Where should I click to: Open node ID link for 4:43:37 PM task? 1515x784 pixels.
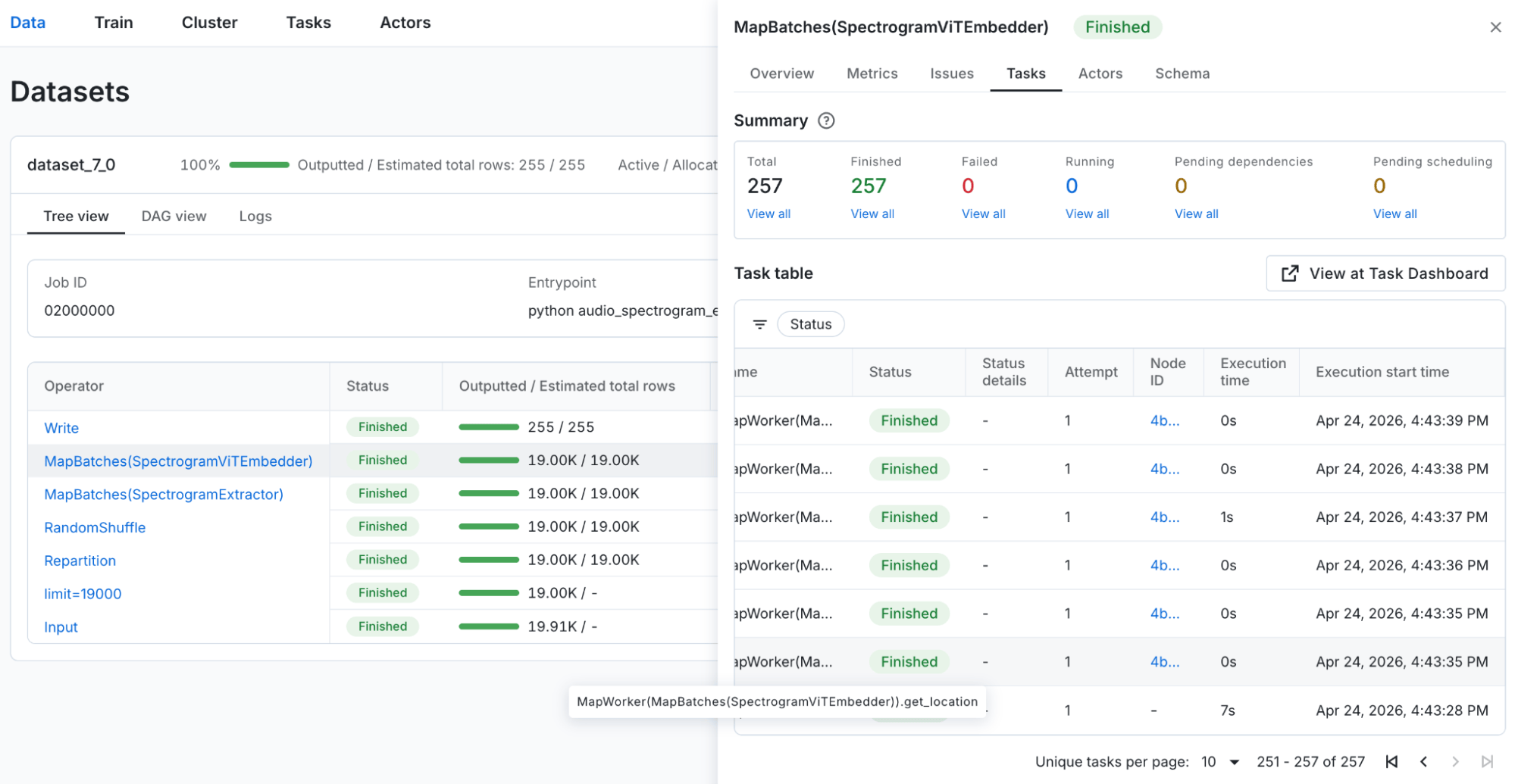1164,517
